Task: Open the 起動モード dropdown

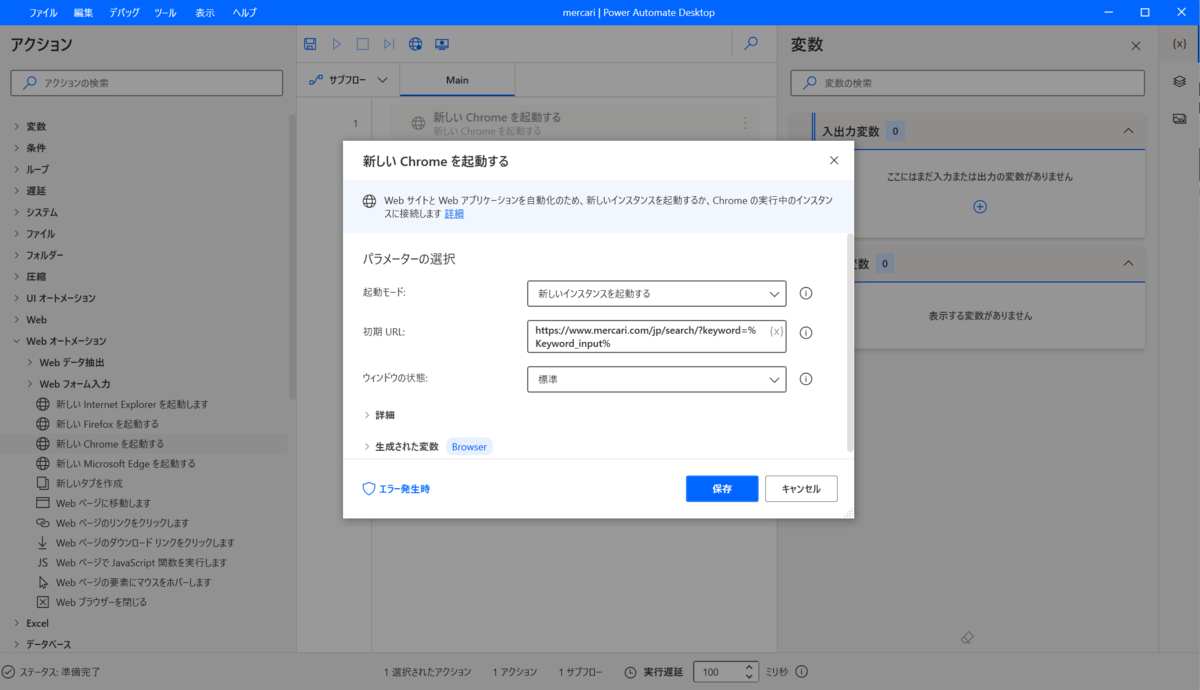Action: click(657, 294)
